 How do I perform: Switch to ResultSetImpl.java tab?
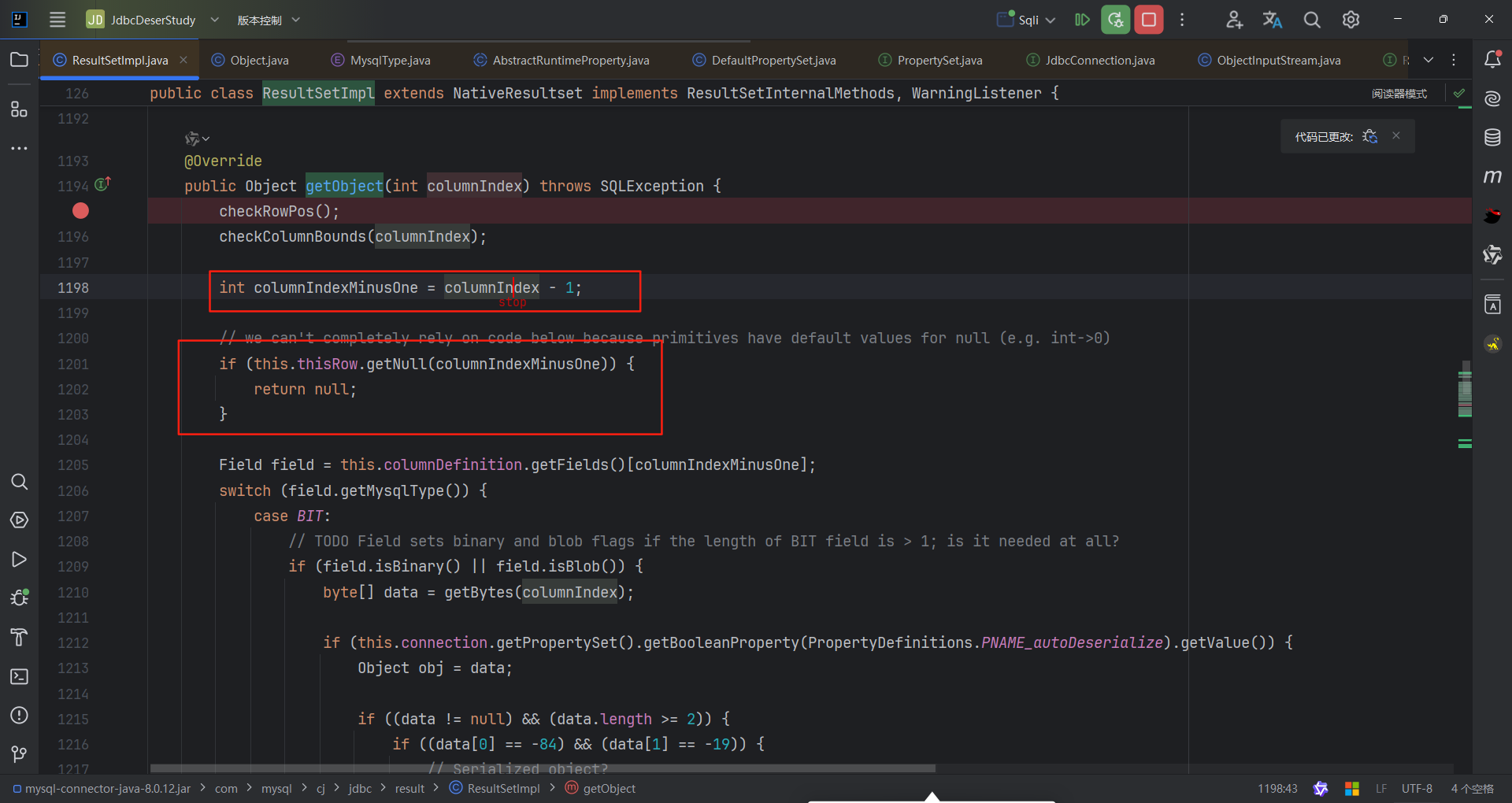pos(120,61)
